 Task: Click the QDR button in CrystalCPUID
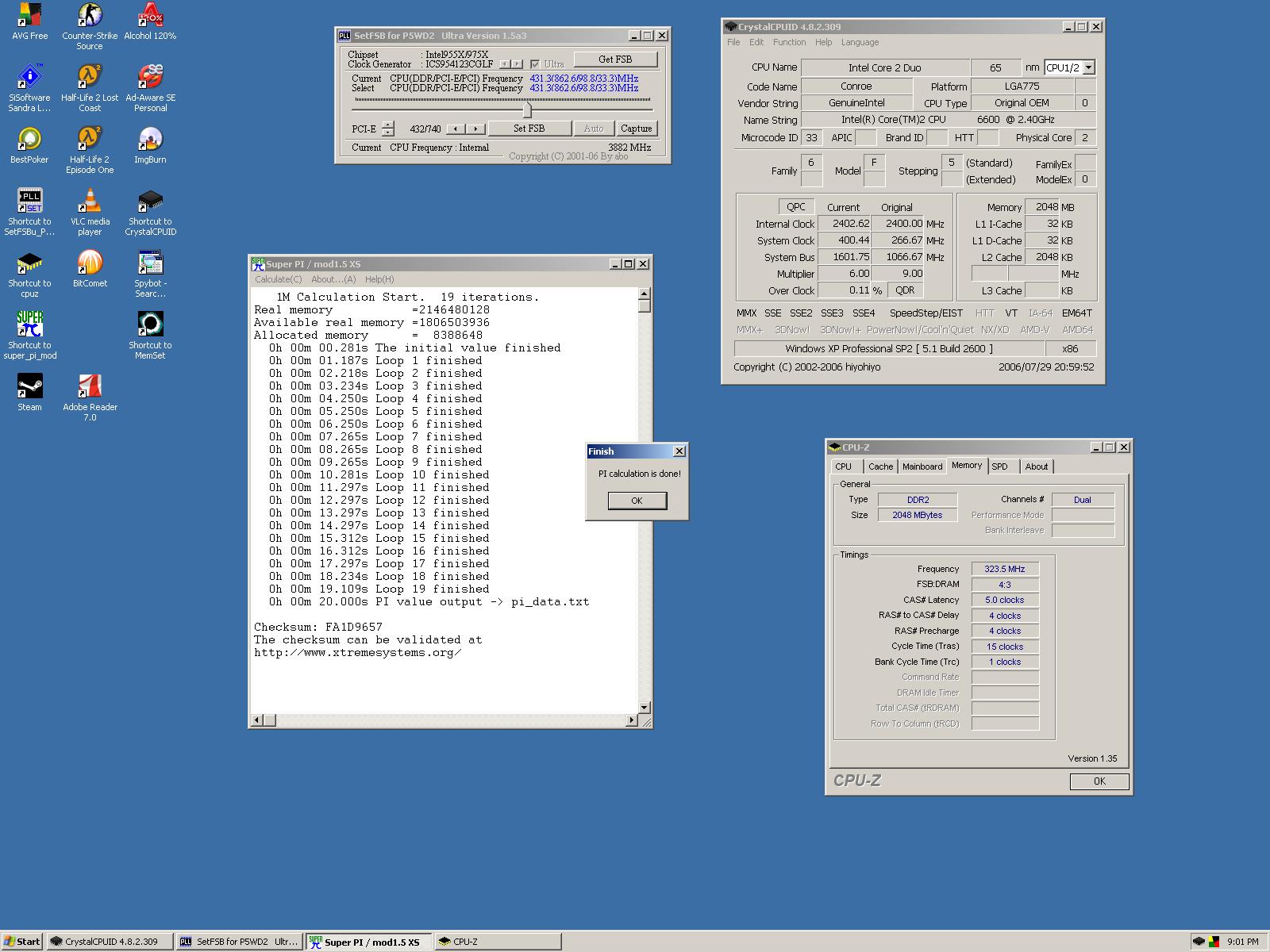click(905, 290)
